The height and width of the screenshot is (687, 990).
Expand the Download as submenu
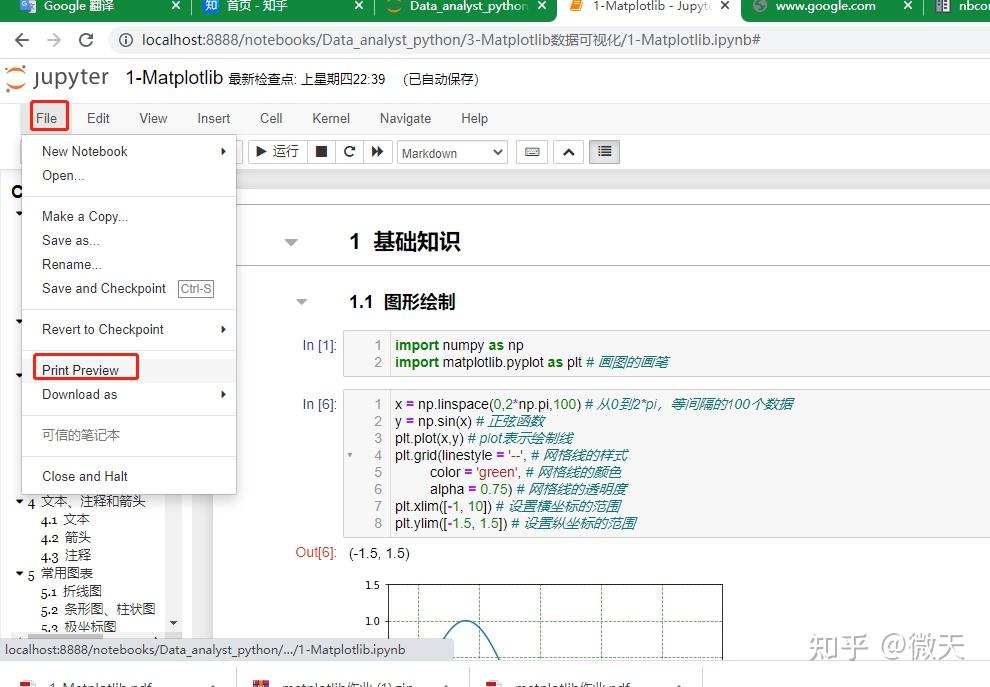click(x=79, y=394)
